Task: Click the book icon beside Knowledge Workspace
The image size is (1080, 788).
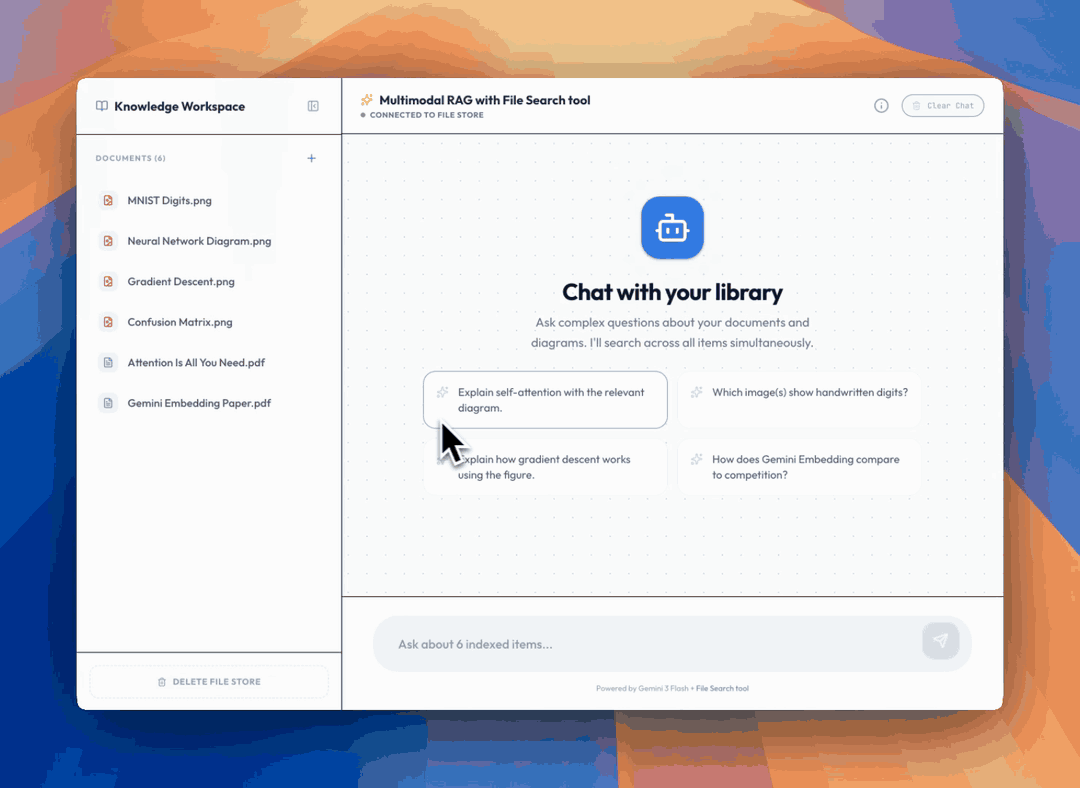Action: (102, 106)
